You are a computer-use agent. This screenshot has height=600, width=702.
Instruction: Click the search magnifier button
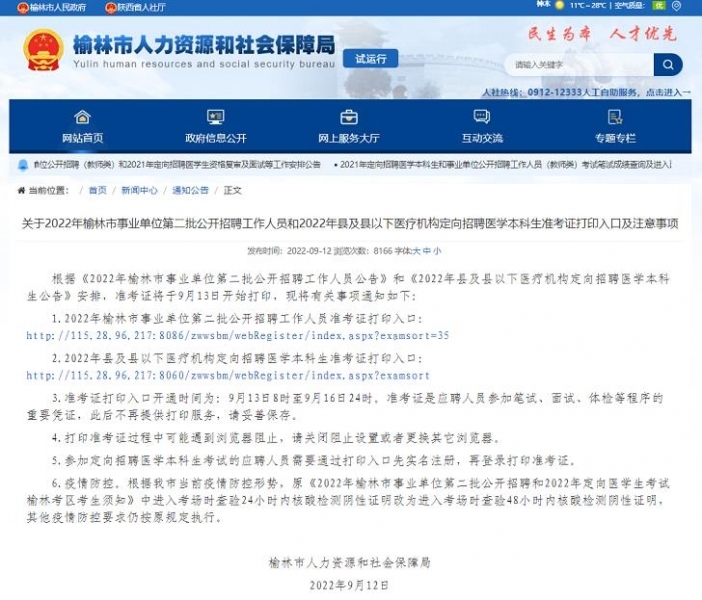pyautogui.click(x=668, y=65)
